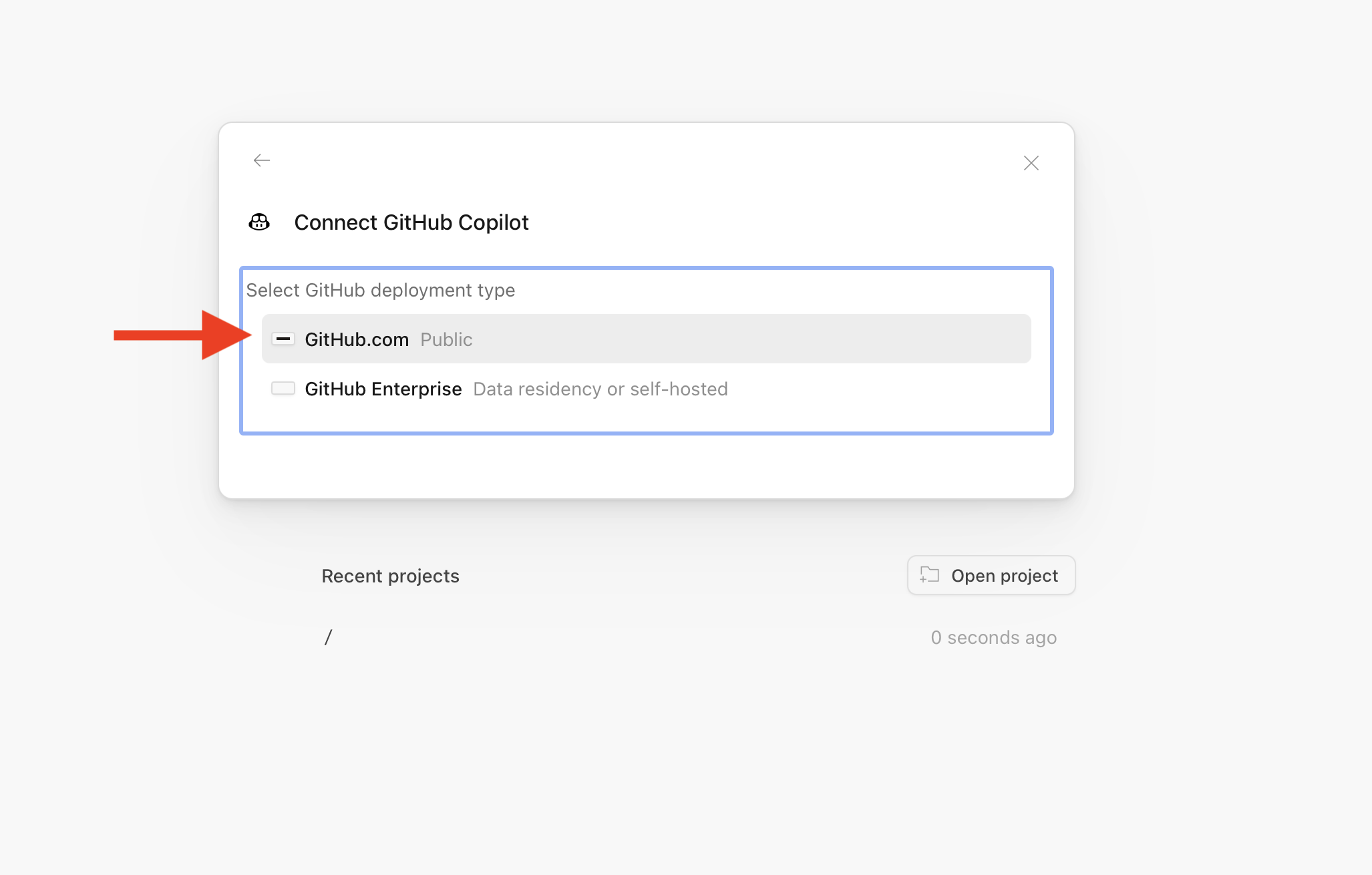Open the Connect GitHub Copilot heading
Image resolution: width=1372 pixels, height=875 pixels.
point(411,222)
